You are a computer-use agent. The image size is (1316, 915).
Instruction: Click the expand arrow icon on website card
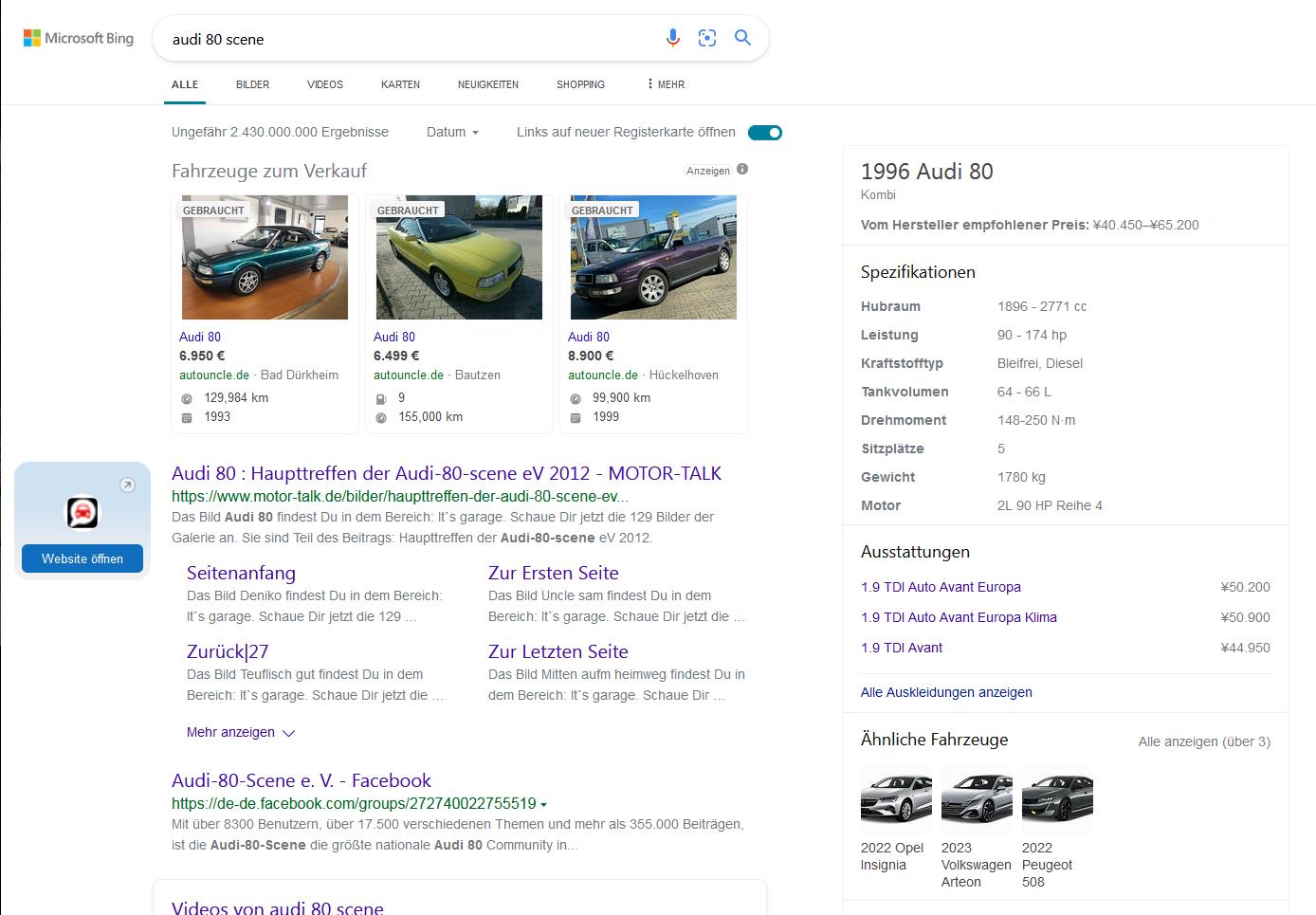pos(127,485)
